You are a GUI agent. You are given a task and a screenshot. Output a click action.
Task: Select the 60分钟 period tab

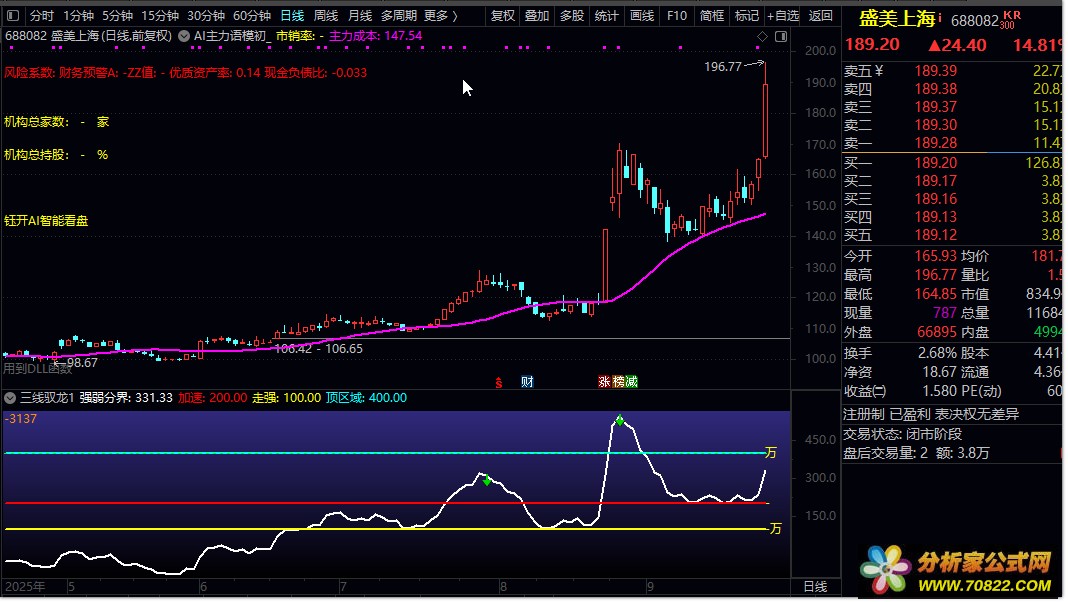[x=252, y=16]
